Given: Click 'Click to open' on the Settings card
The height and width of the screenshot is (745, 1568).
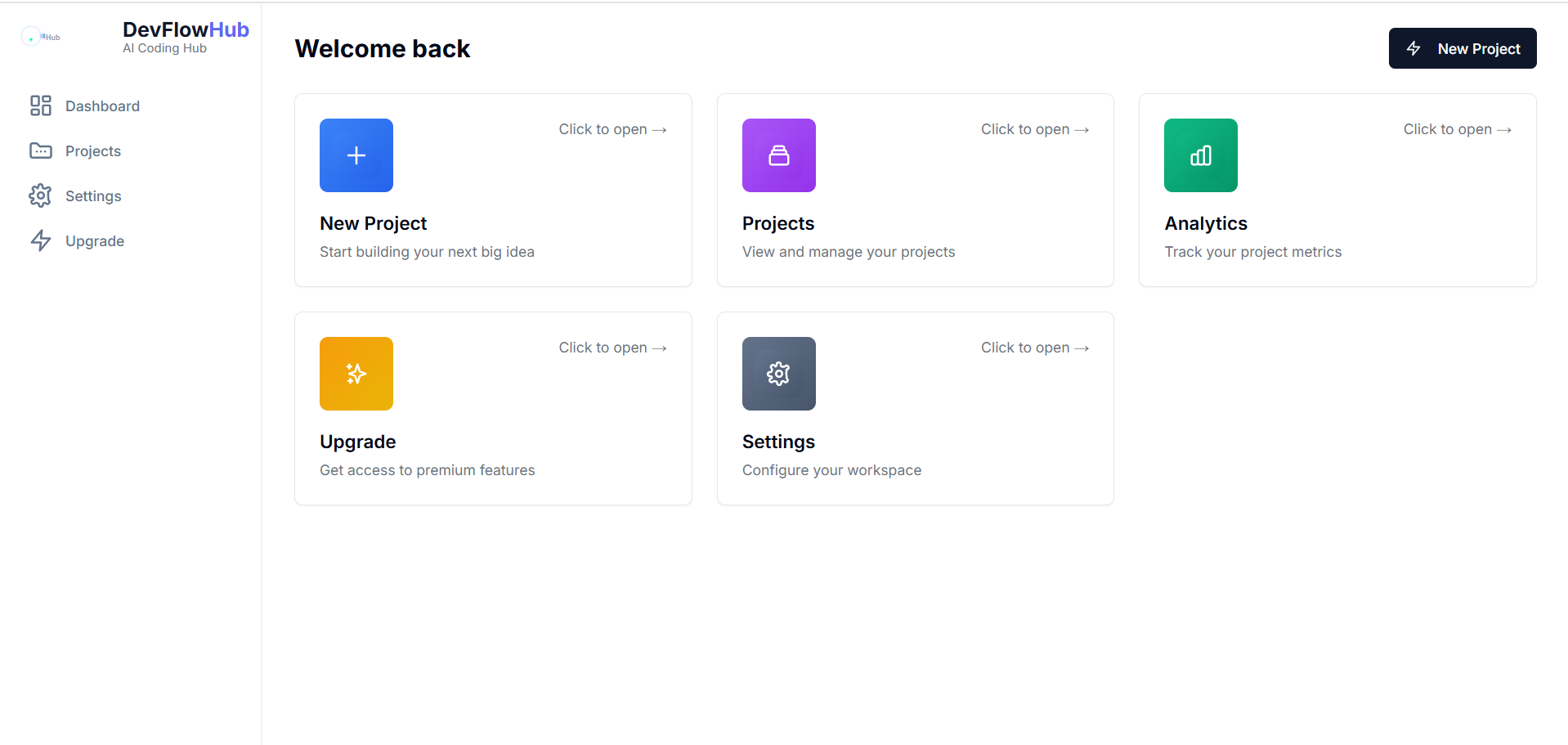Looking at the screenshot, I should 1034,348.
